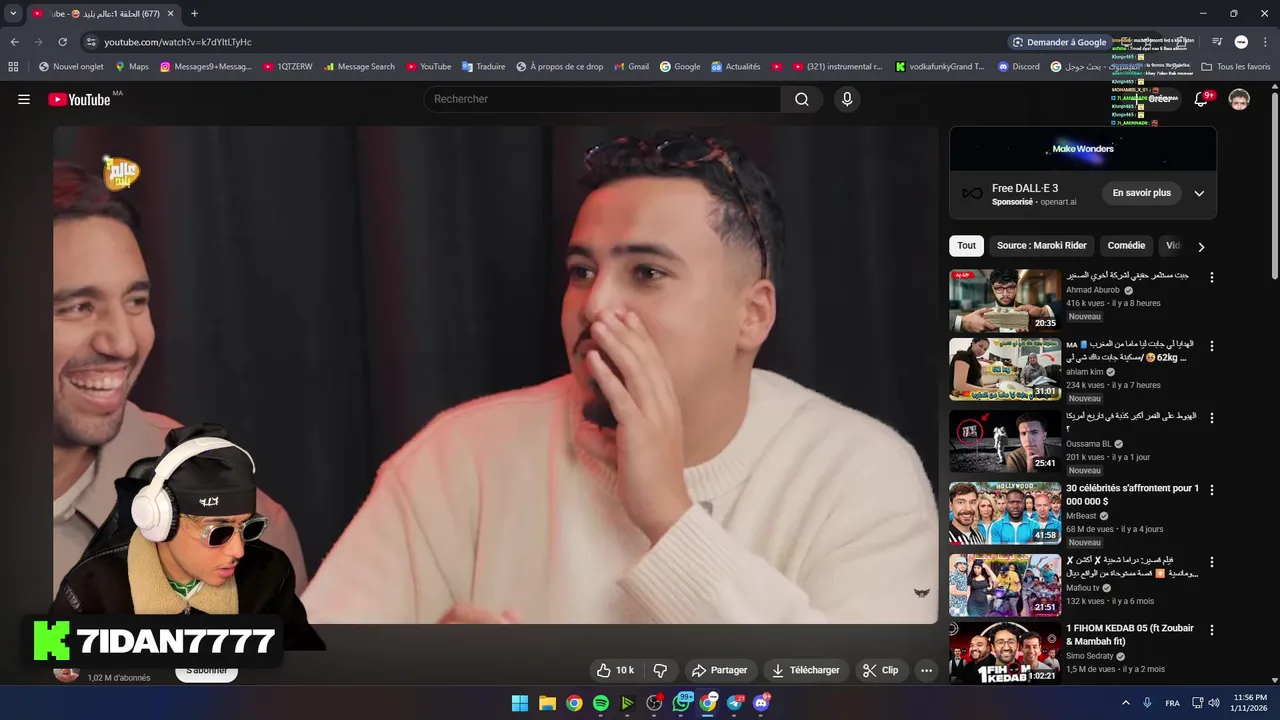Viewport: 1280px width, 720px height.
Task: Open volume control in system tray
Action: (1214, 703)
